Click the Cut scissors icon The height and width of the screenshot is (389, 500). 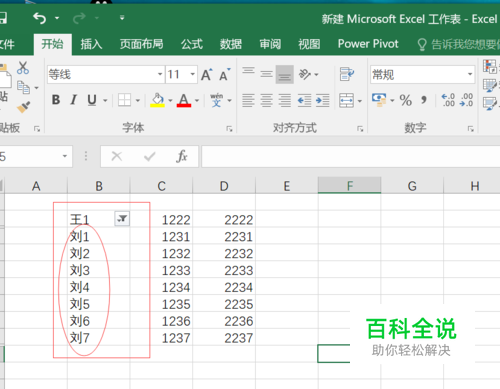(x=23, y=68)
